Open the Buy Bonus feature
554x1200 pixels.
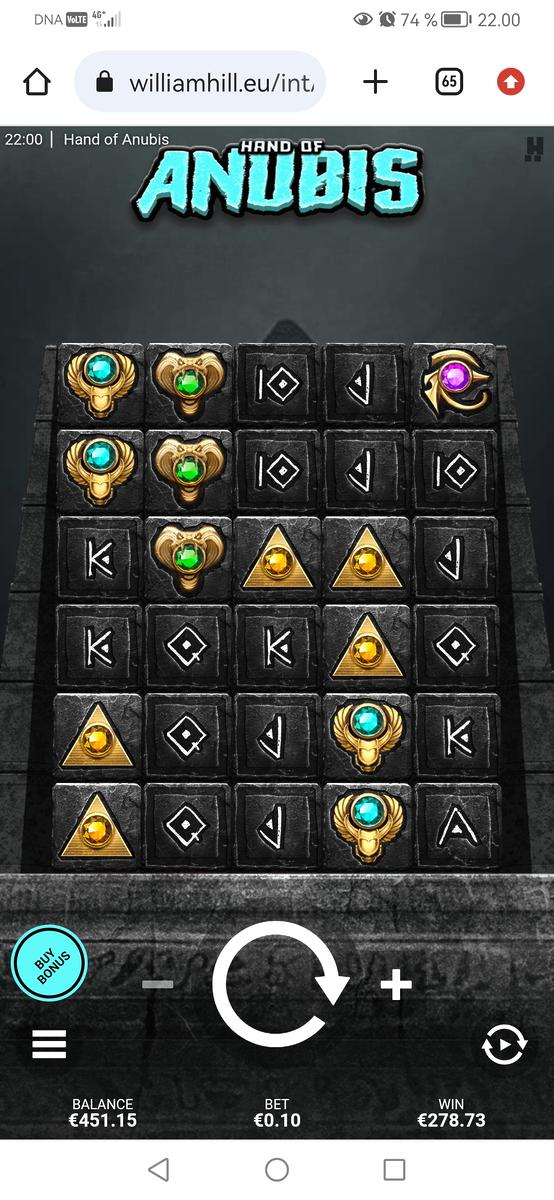click(x=49, y=964)
